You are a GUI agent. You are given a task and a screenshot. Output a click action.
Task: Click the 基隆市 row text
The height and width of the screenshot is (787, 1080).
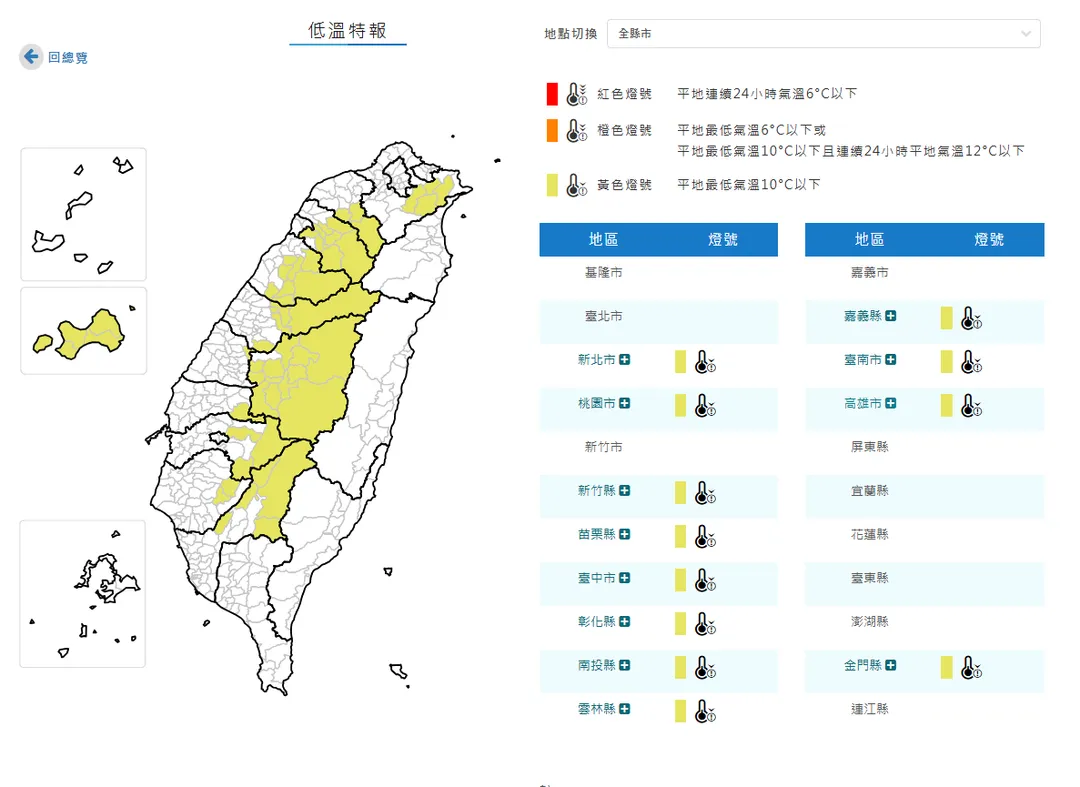point(603,273)
